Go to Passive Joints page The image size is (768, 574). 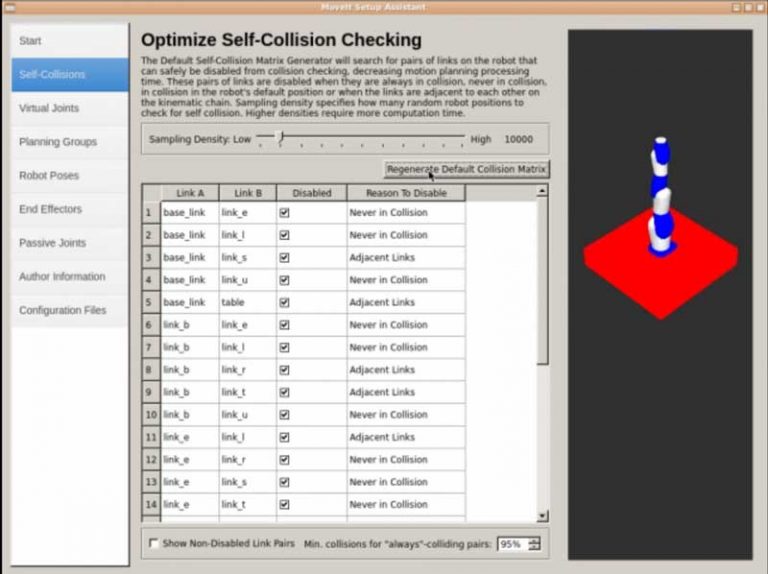pyautogui.click(x=70, y=243)
